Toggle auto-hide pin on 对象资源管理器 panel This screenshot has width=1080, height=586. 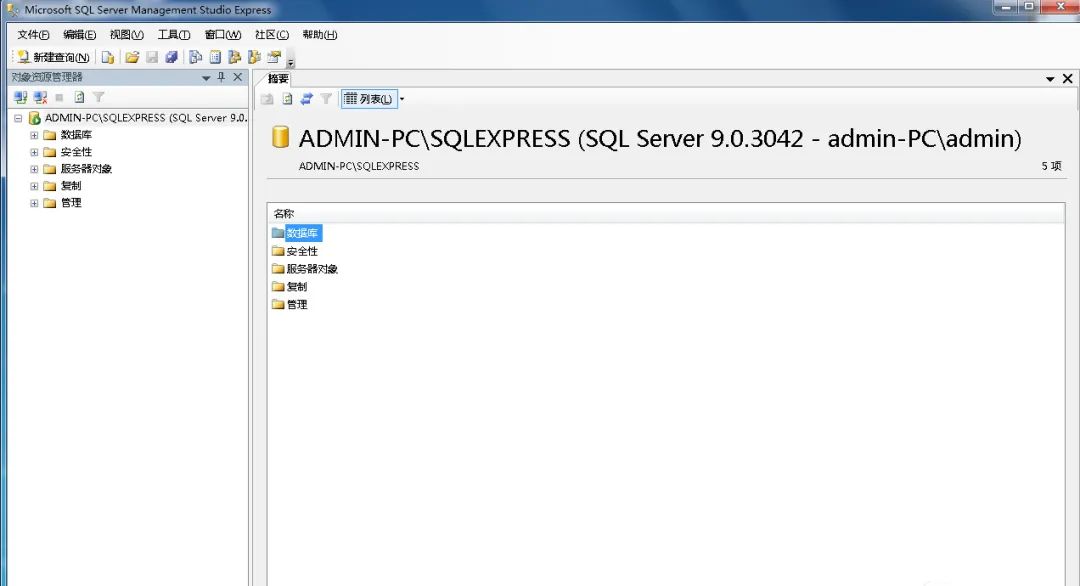point(221,77)
